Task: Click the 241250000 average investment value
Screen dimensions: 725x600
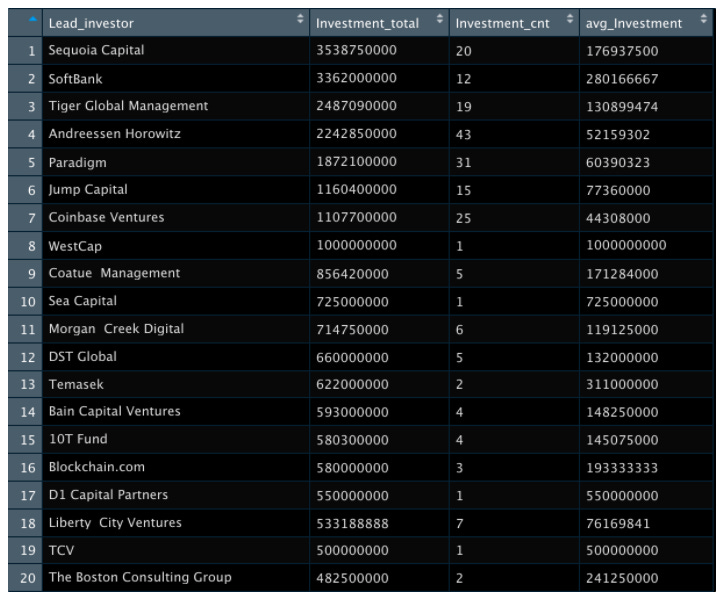Action: coord(622,578)
